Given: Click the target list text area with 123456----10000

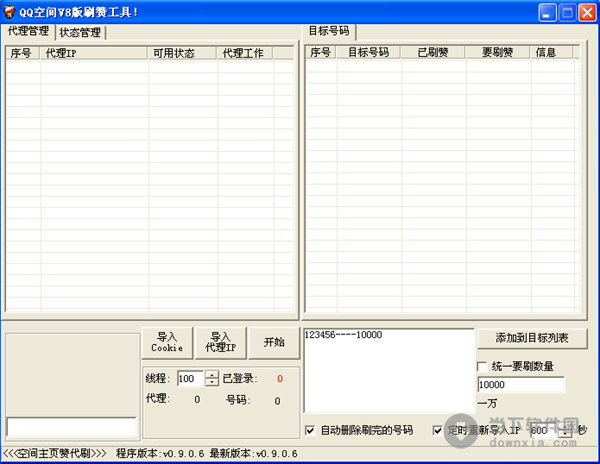Looking at the screenshot, I should click(x=389, y=371).
